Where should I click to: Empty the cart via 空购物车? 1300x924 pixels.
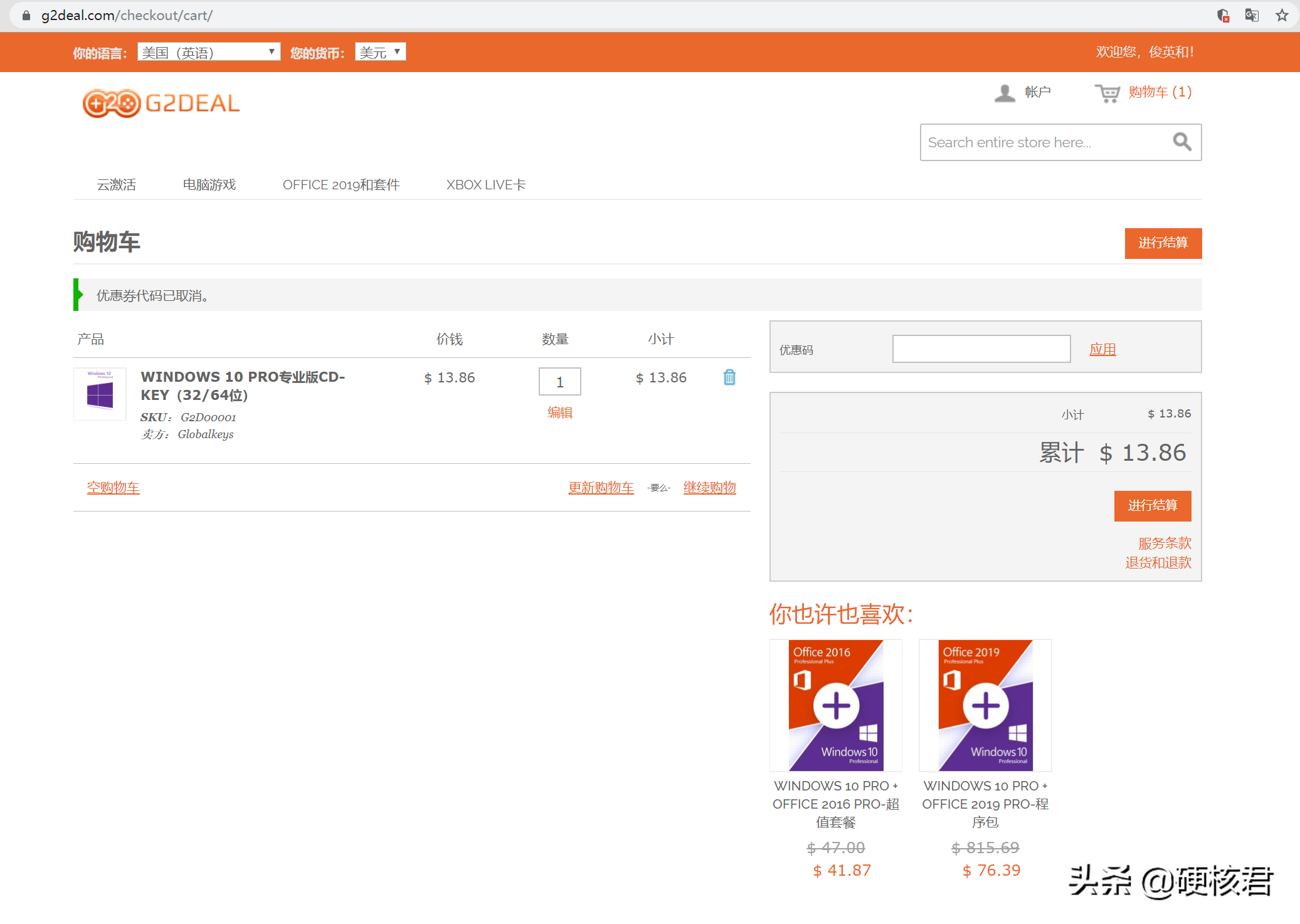pyautogui.click(x=114, y=487)
